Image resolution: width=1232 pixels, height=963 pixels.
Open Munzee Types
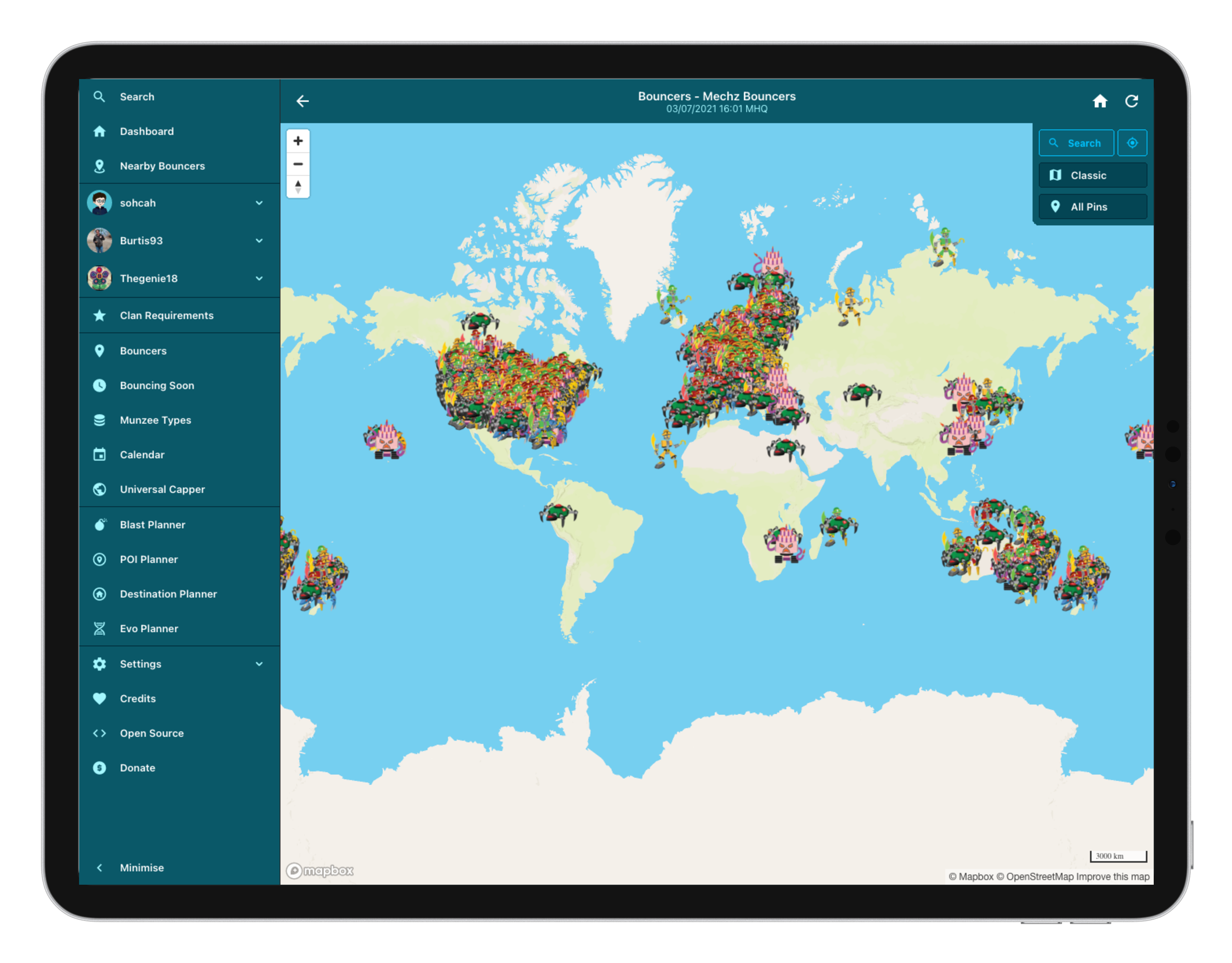(179, 420)
